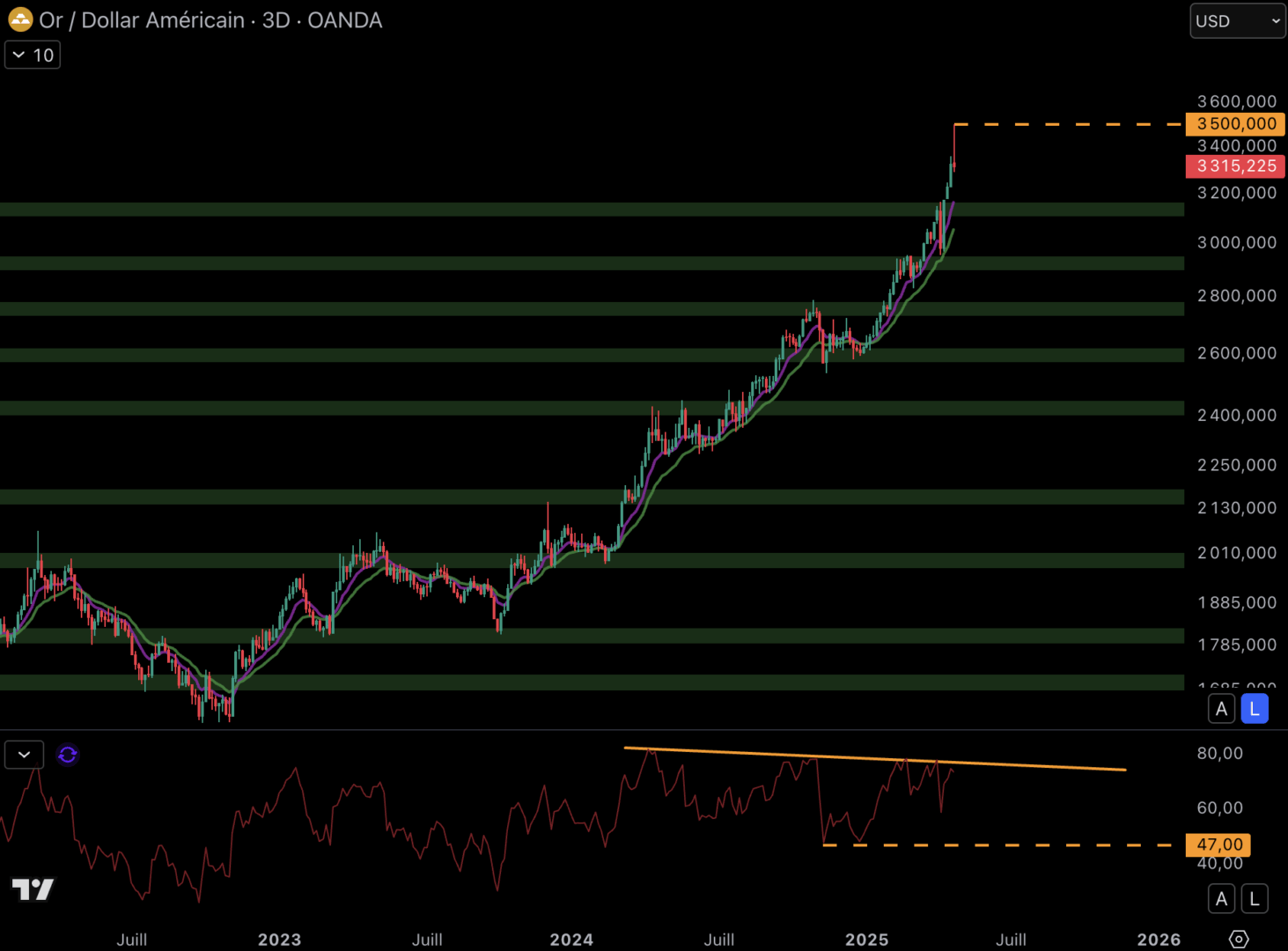Viewport: 1288px width, 951px height.
Task: Click the TradingView logo
Action: coord(33,889)
